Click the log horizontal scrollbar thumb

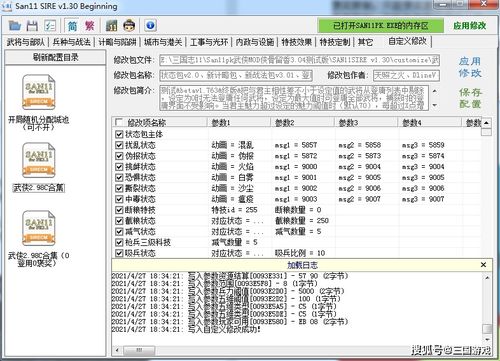point(139,350)
